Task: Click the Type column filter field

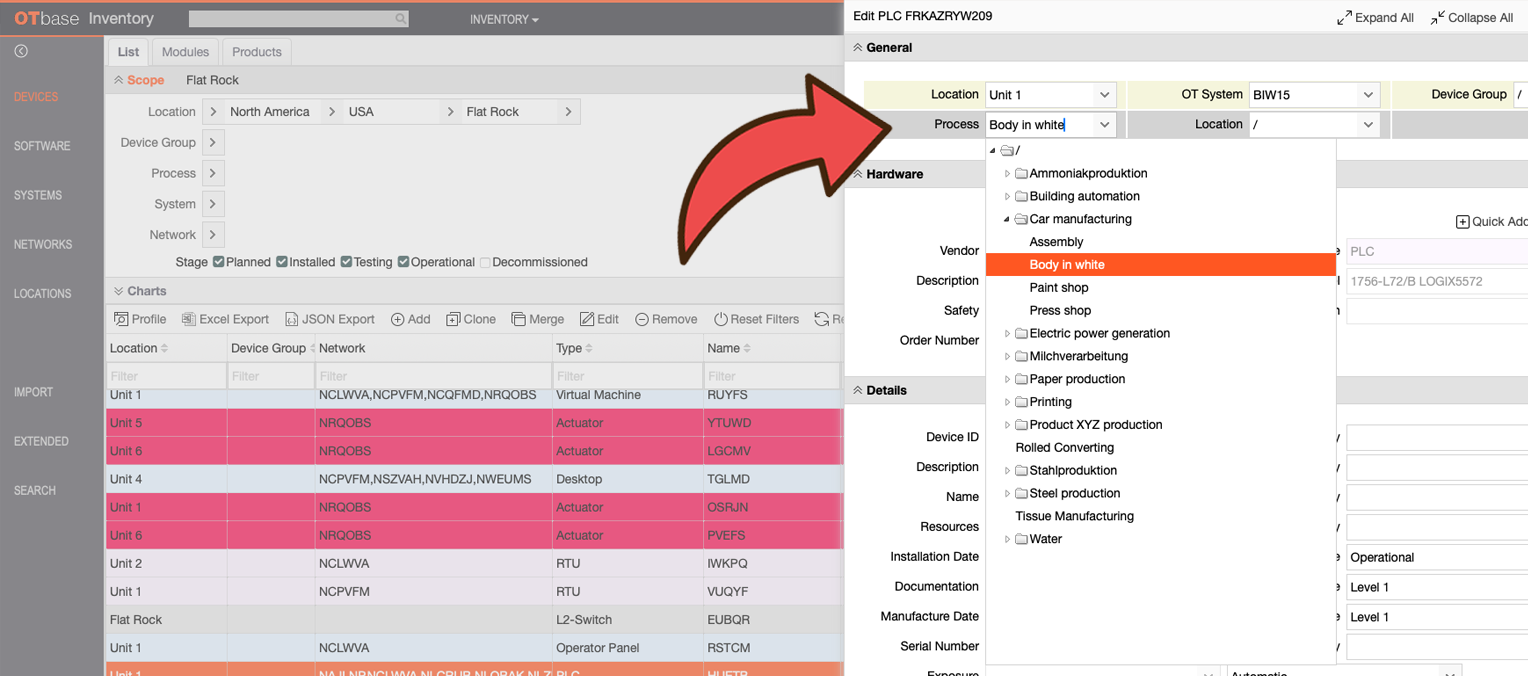Action: point(627,376)
